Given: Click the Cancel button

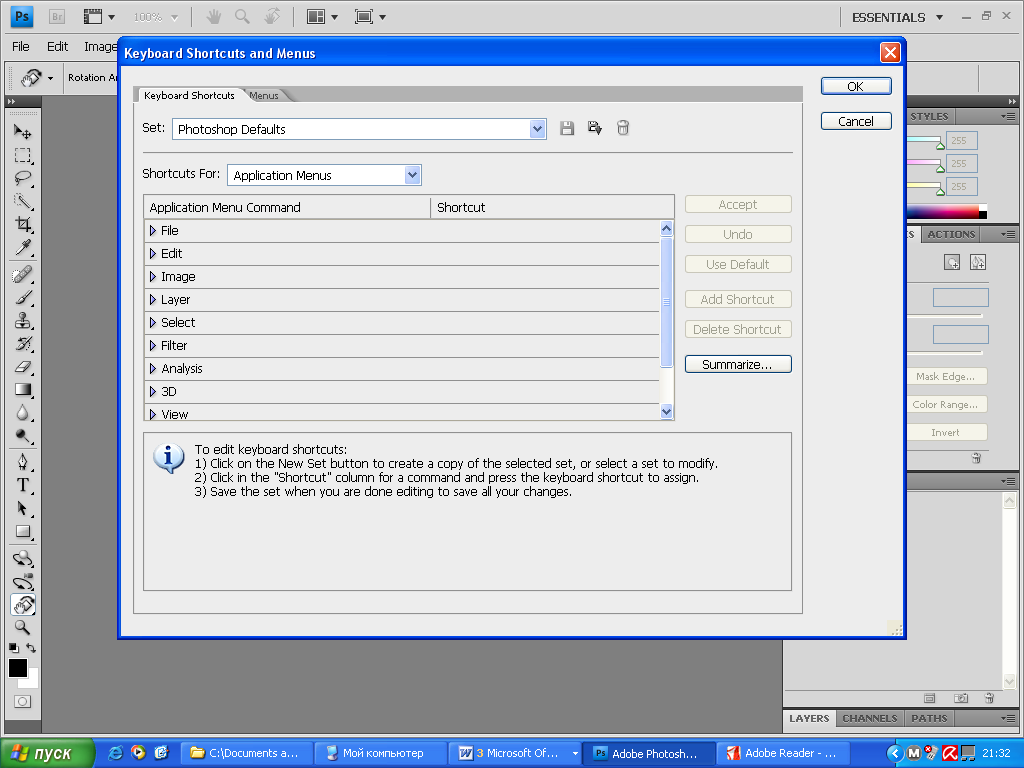Looking at the screenshot, I should click(x=856, y=121).
